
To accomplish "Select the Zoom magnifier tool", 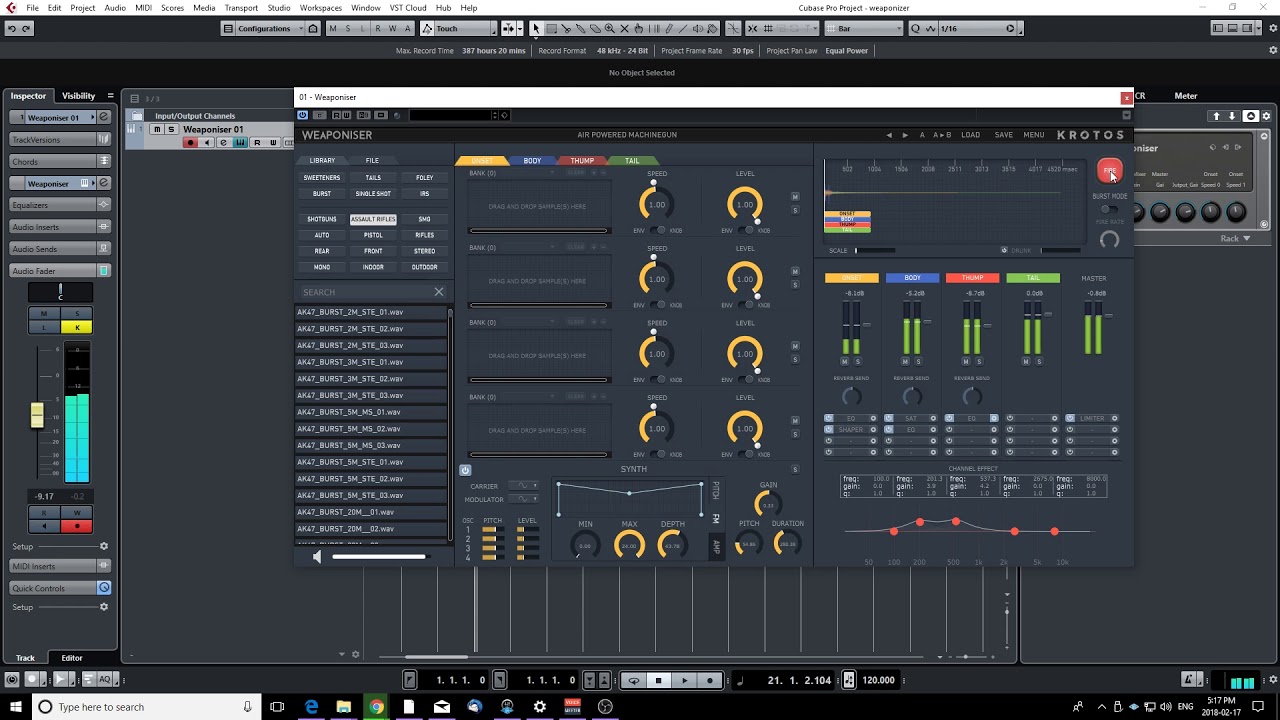I will click(x=609, y=29).
